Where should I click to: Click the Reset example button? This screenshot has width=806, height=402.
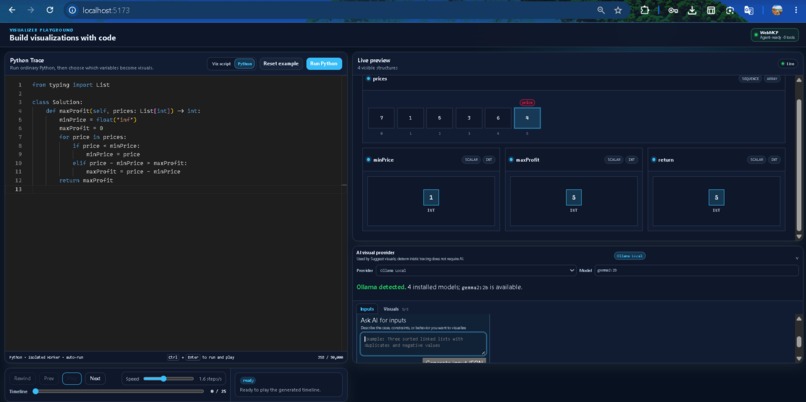pyautogui.click(x=281, y=64)
